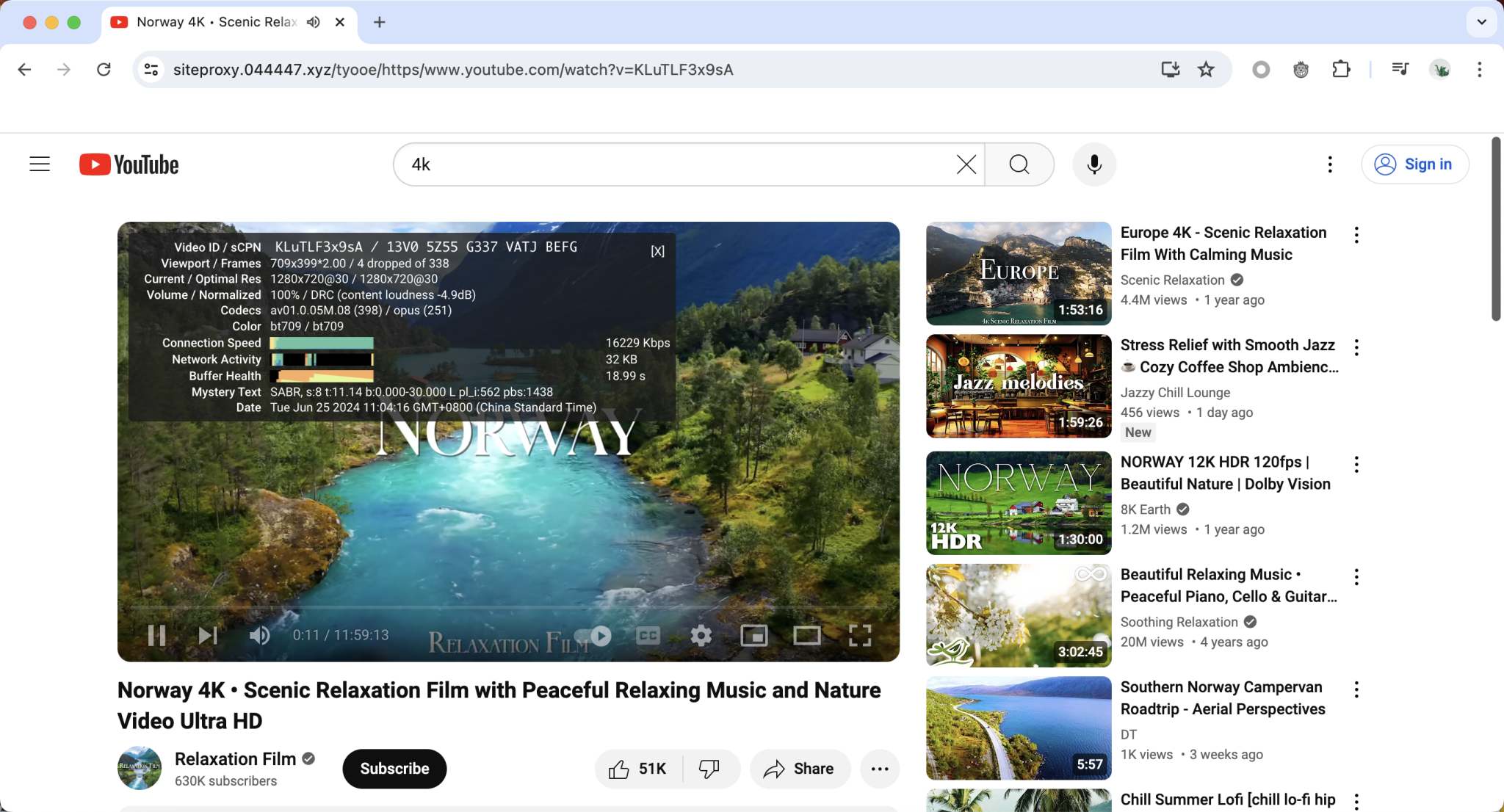Open the YouTube hamburger menu
The height and width of the screenshot is (812, 1504).
click(x=39, y=164)
